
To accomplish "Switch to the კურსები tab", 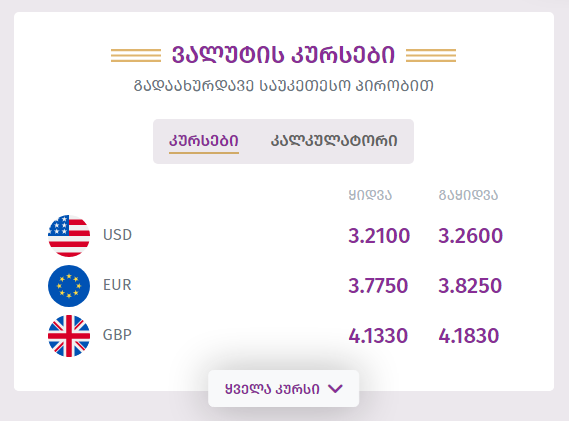I will 204,141.
